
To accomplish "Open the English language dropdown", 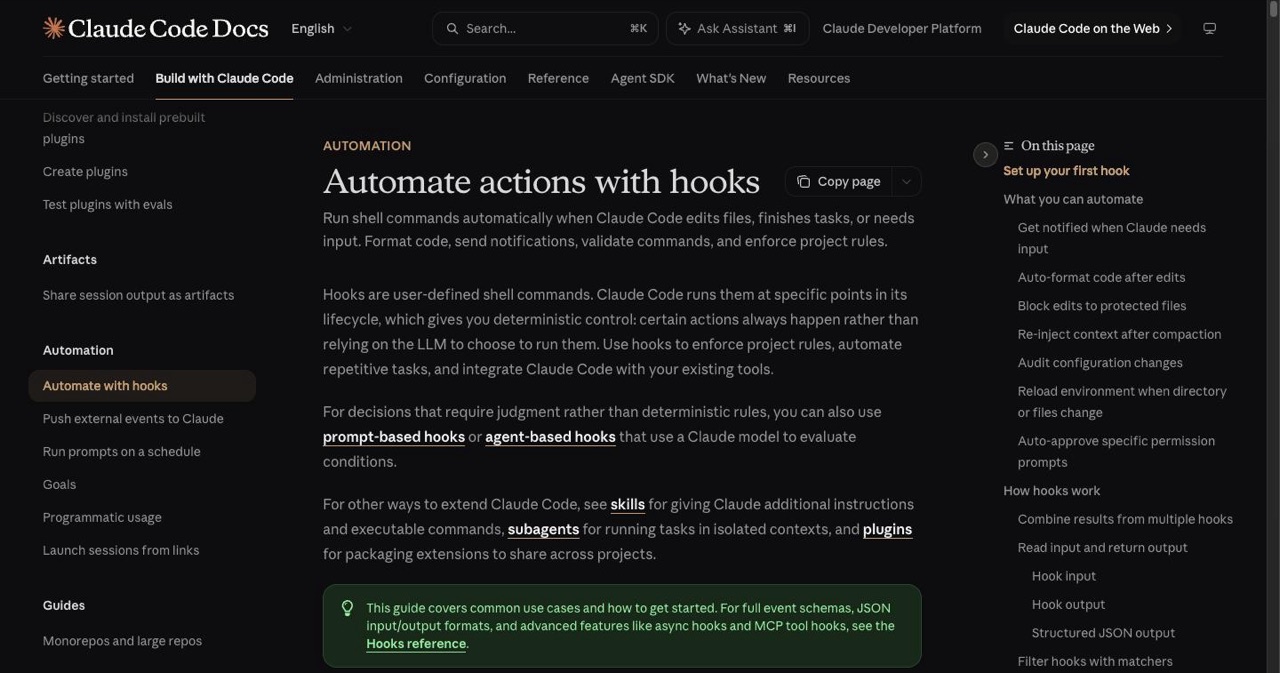I will tap(321, 29).
